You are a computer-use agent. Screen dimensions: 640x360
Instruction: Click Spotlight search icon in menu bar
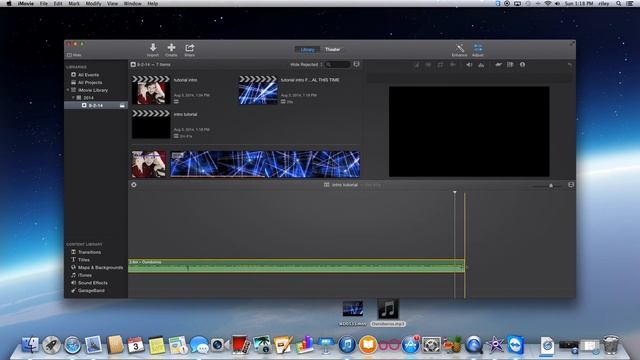coord(619,3)
